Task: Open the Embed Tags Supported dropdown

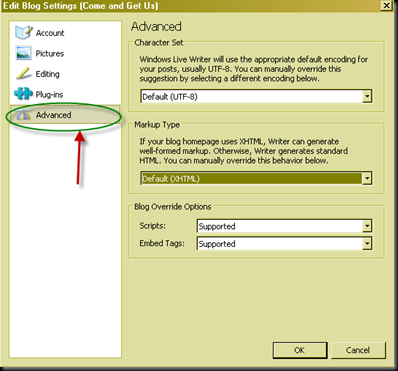Action: tap(284, 244)
